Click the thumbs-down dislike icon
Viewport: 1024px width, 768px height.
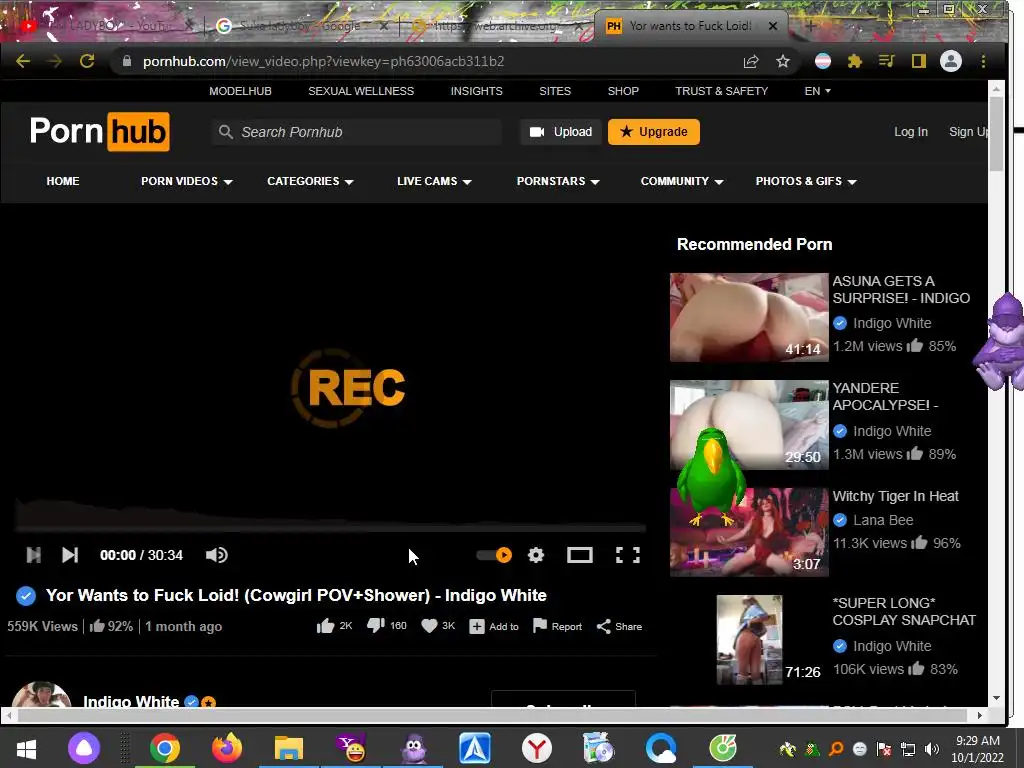(x=376, y=626)
